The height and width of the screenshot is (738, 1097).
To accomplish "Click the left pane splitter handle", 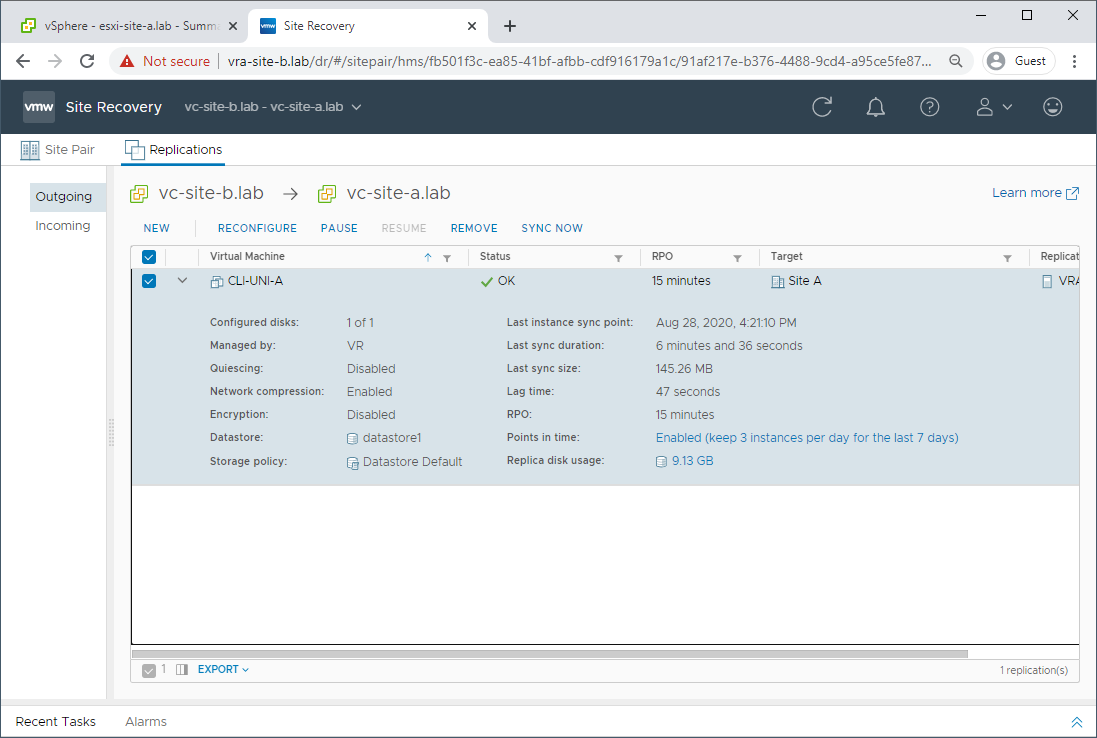I will click(111, 432).
